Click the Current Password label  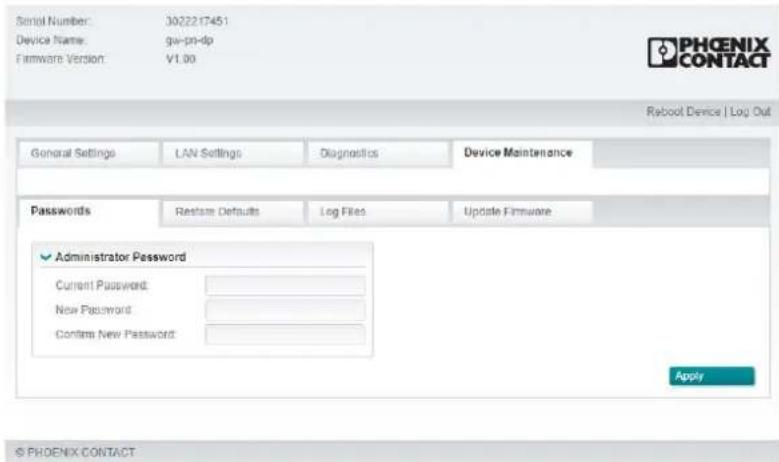(x=102, y=286)
